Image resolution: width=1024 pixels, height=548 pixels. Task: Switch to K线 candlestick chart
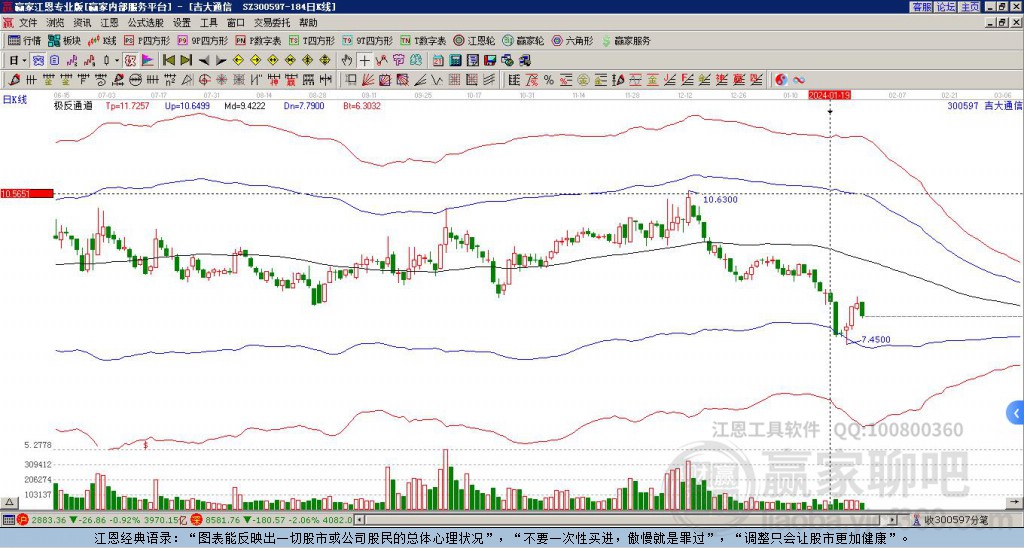click(102, 40)
